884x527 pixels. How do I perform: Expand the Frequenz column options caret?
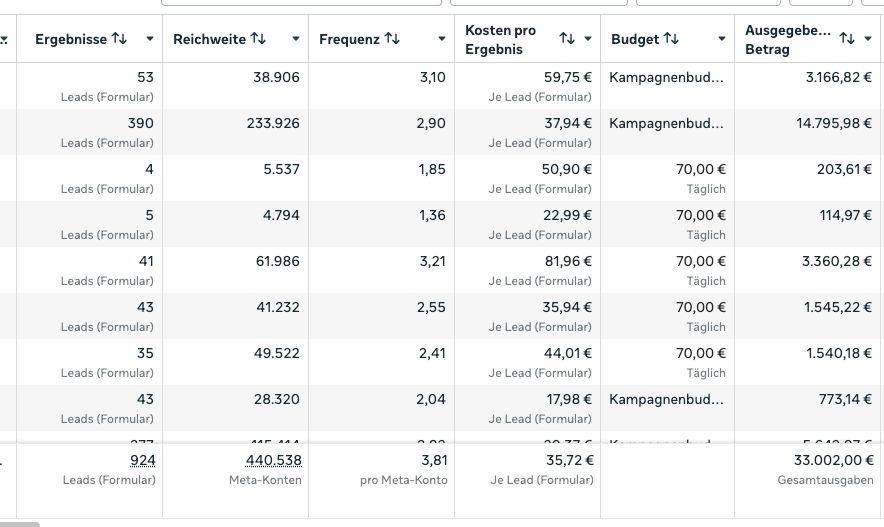[441, 39]
